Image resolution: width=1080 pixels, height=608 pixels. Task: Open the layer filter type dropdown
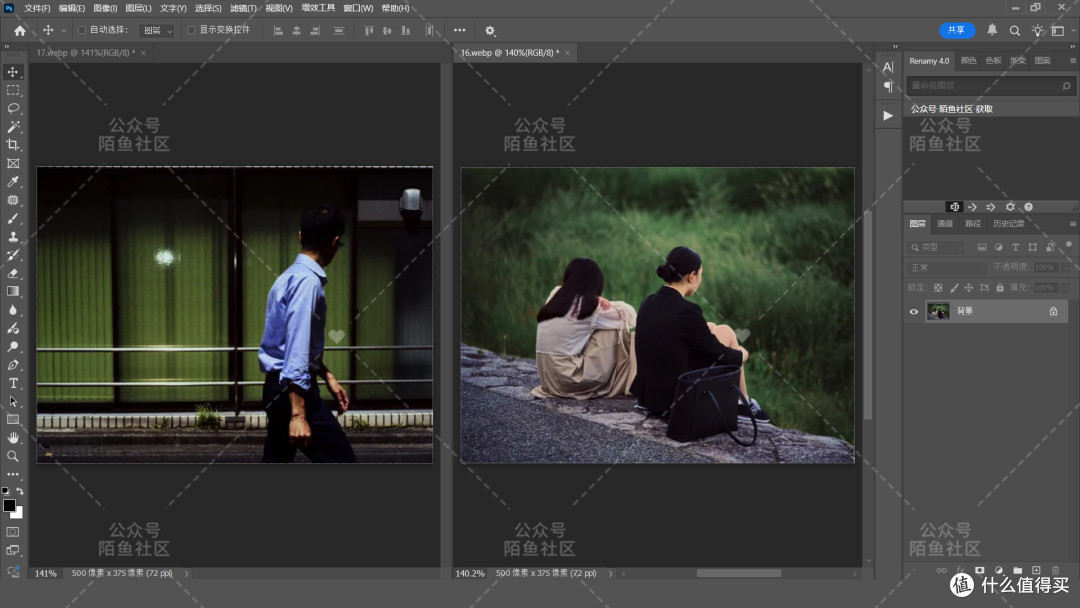(x=937, y=247)
